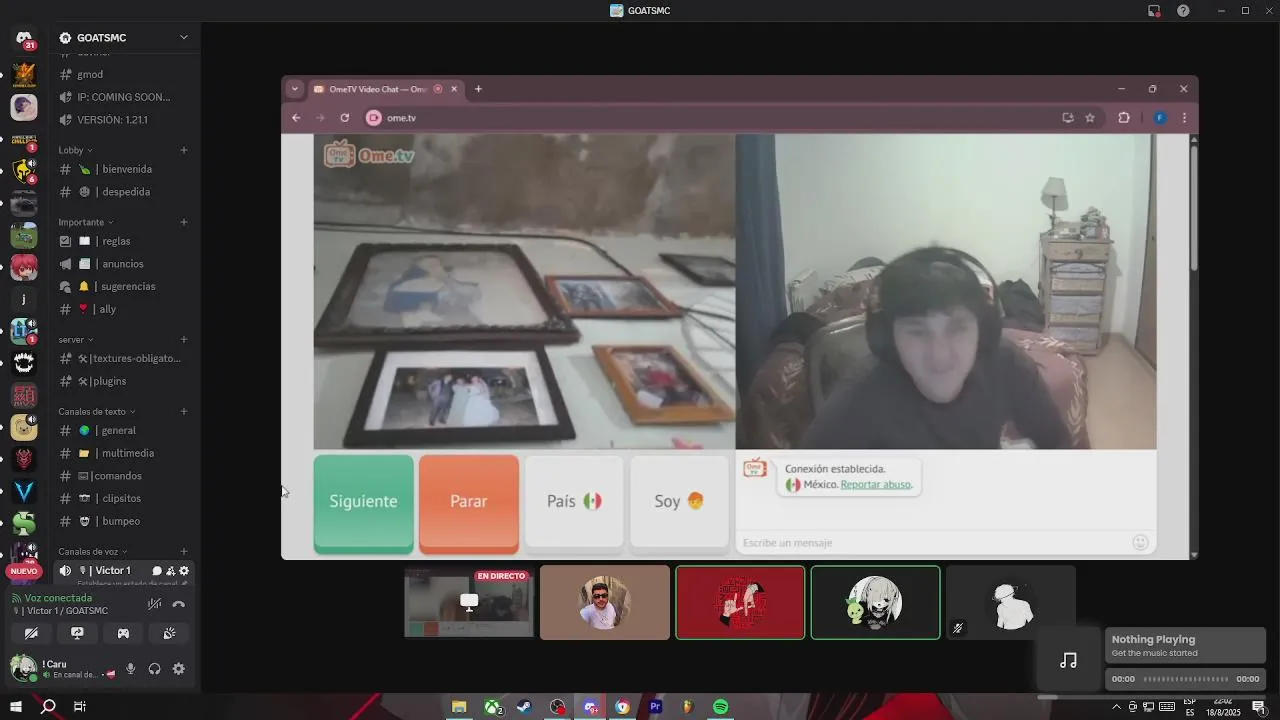
Task: Start an activity with the gamepad icon
Action: pos(123,633)
